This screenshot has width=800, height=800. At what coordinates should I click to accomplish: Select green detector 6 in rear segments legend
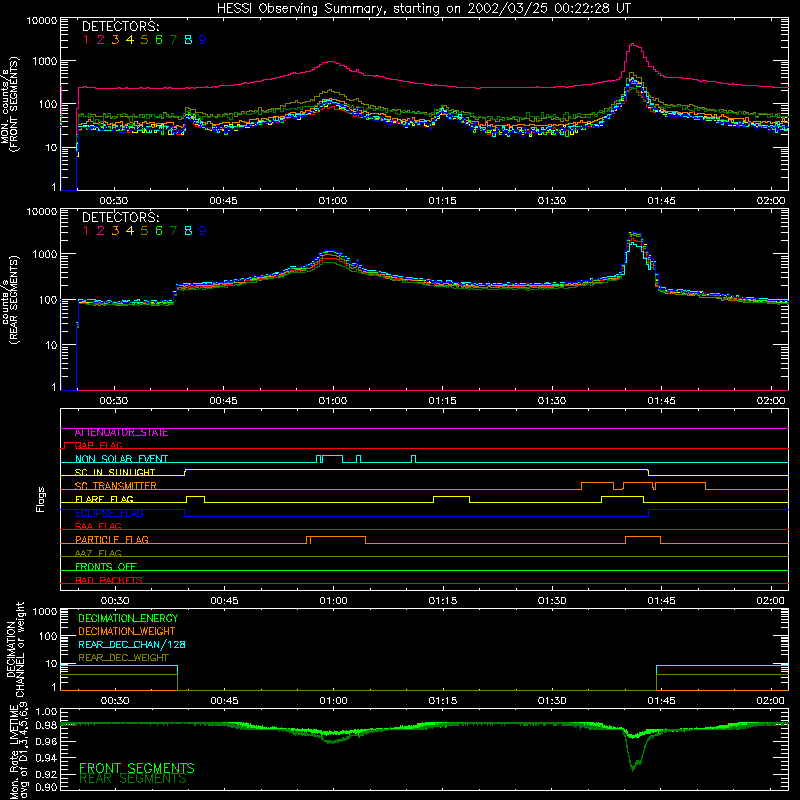coord(159,231)
